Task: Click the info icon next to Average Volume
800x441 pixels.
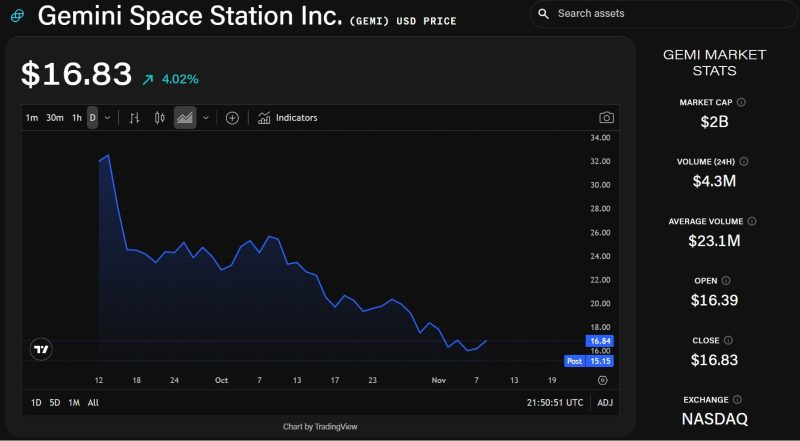Action: [x=752, y=221]
